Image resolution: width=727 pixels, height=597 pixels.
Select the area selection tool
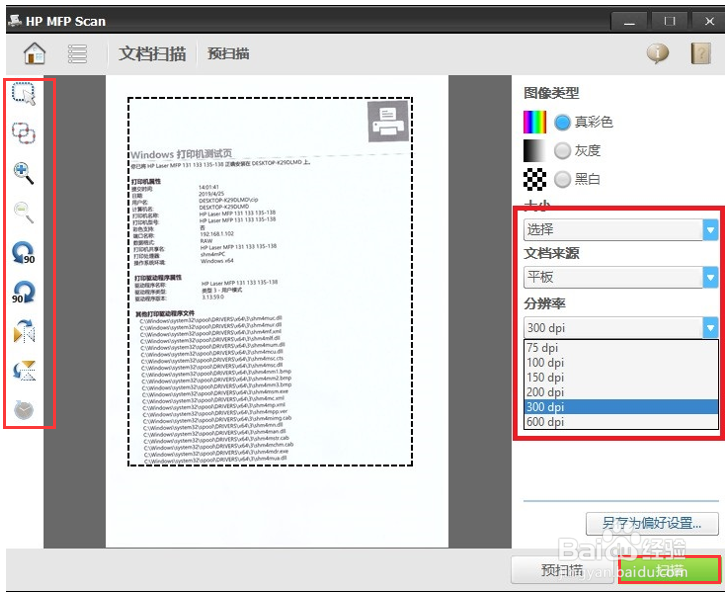point(24,94)
